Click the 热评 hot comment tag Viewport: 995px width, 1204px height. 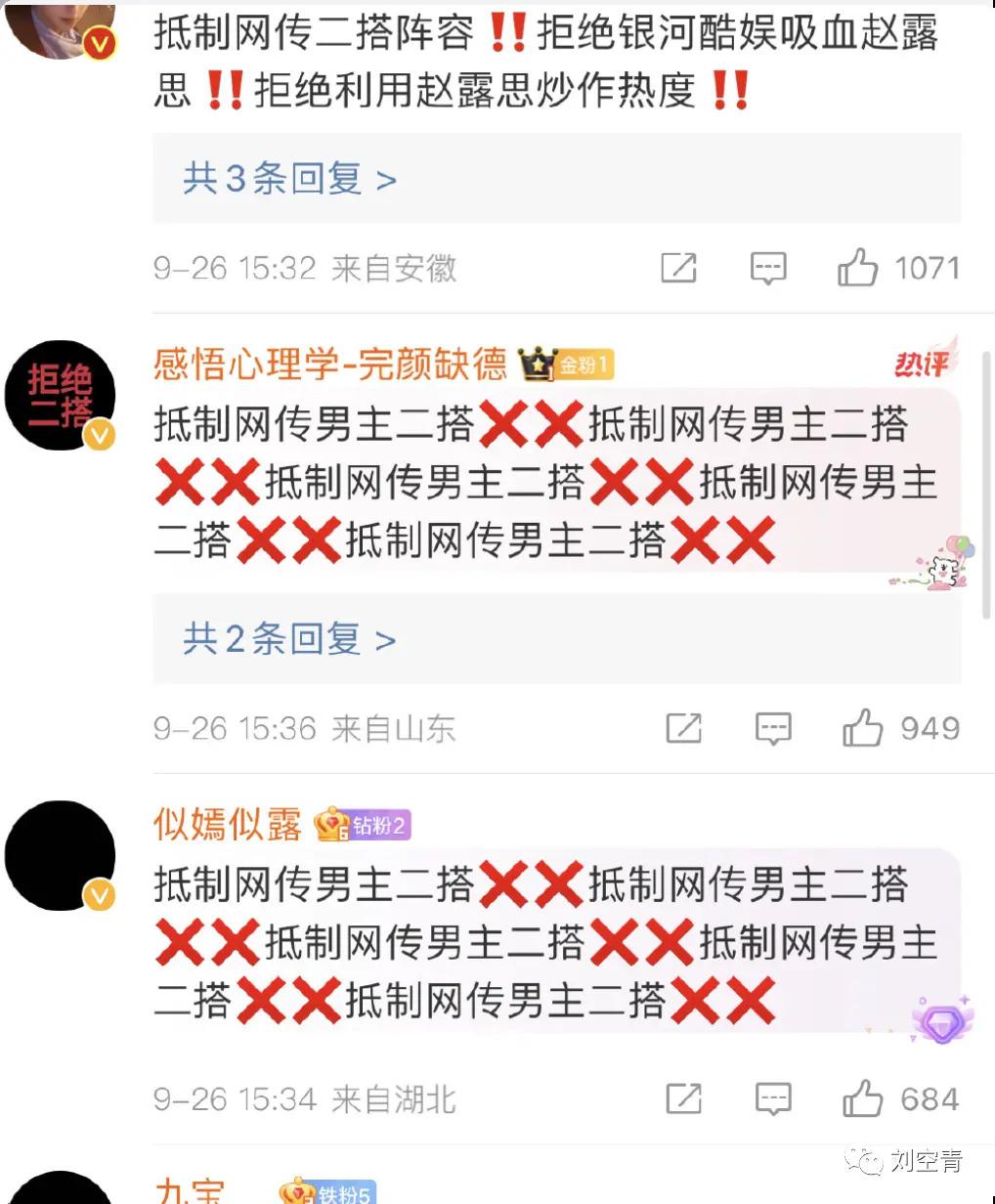tap(925, 362)
